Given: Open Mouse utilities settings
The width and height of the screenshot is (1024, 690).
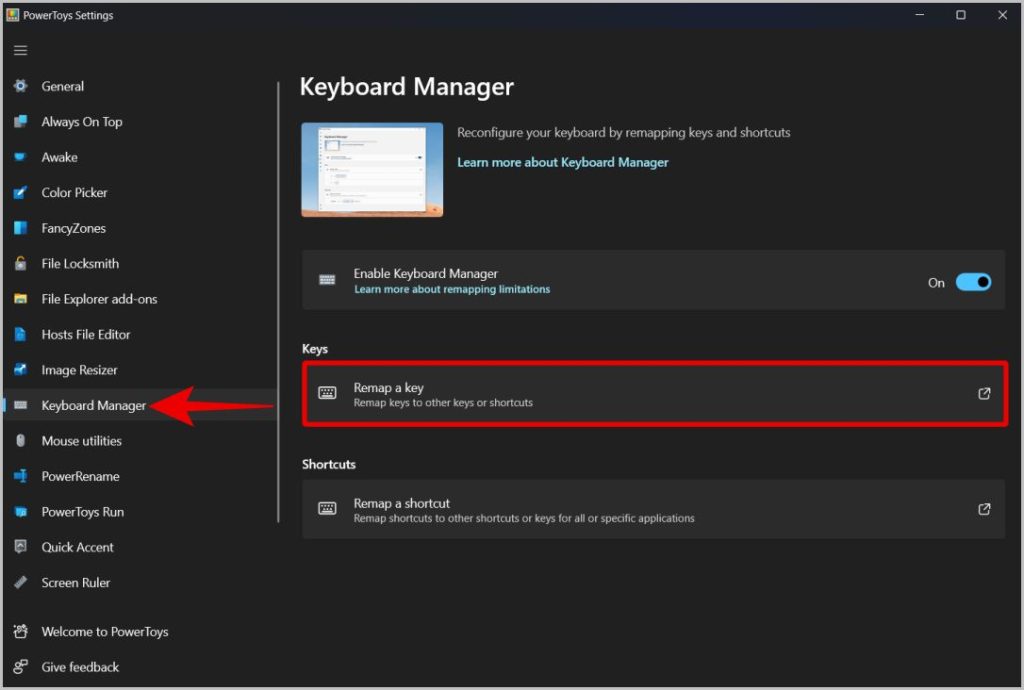Looking at the screenshot, I should click(x=140, y=441).
